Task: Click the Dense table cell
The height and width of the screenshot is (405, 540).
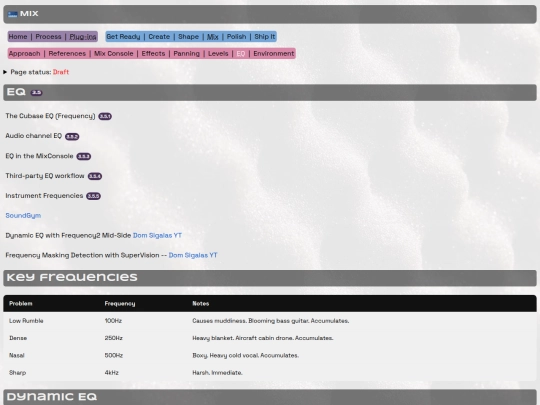Action: coord(18,338)
